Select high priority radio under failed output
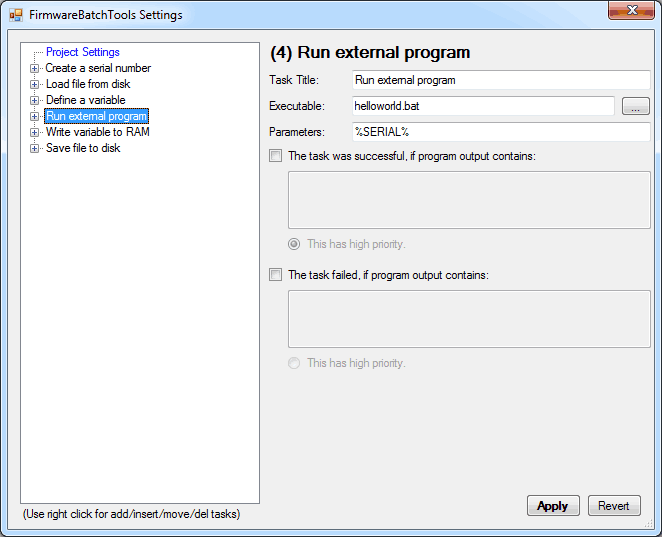The image size is (662, 537). (x=294, y=363)
